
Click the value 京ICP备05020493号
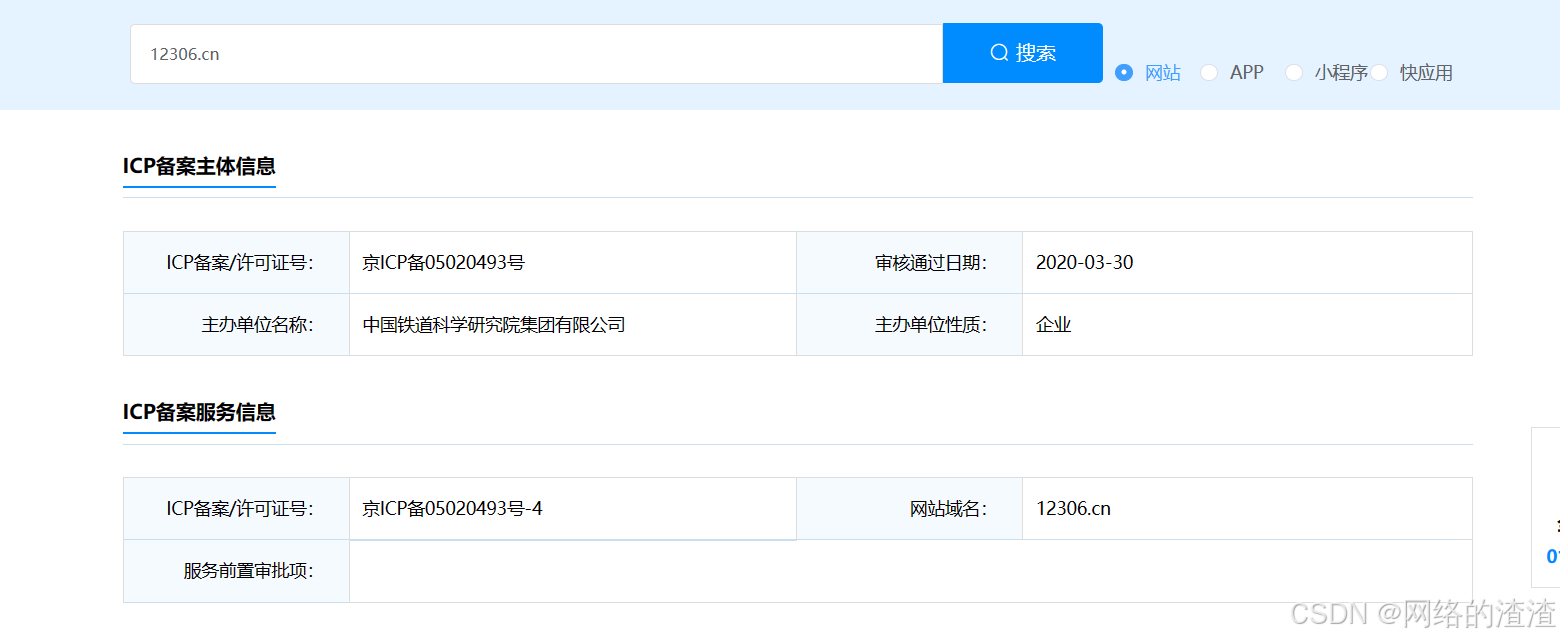pos(444,263)
